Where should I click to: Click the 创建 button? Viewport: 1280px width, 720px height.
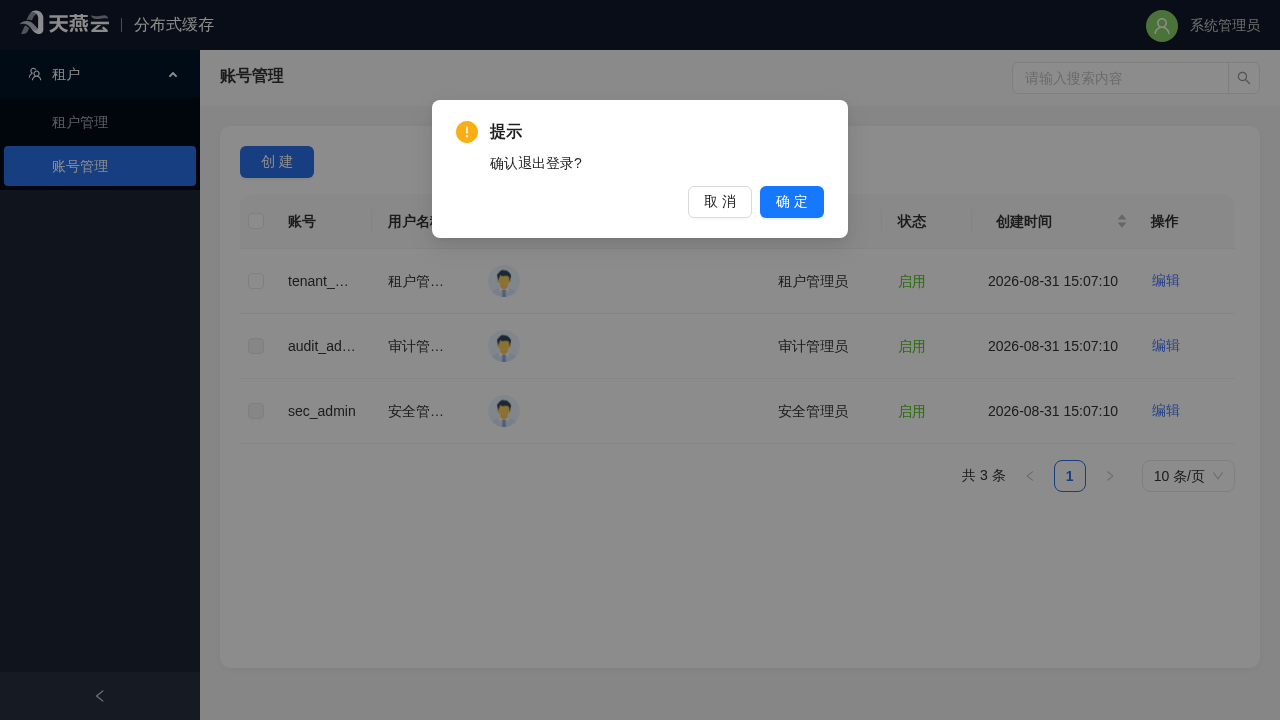(277, 162)
